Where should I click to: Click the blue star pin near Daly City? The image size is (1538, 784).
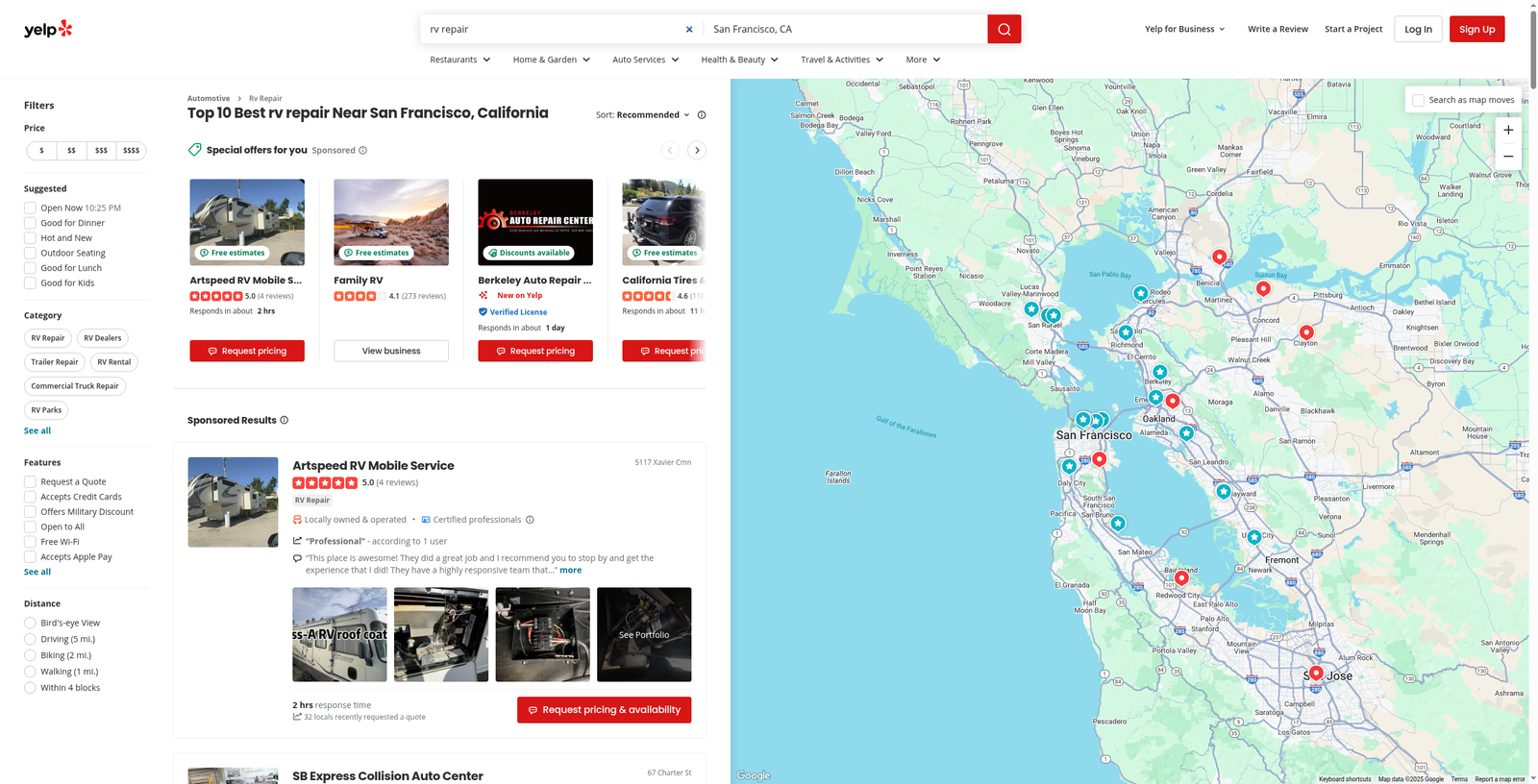pos(1069,466)
